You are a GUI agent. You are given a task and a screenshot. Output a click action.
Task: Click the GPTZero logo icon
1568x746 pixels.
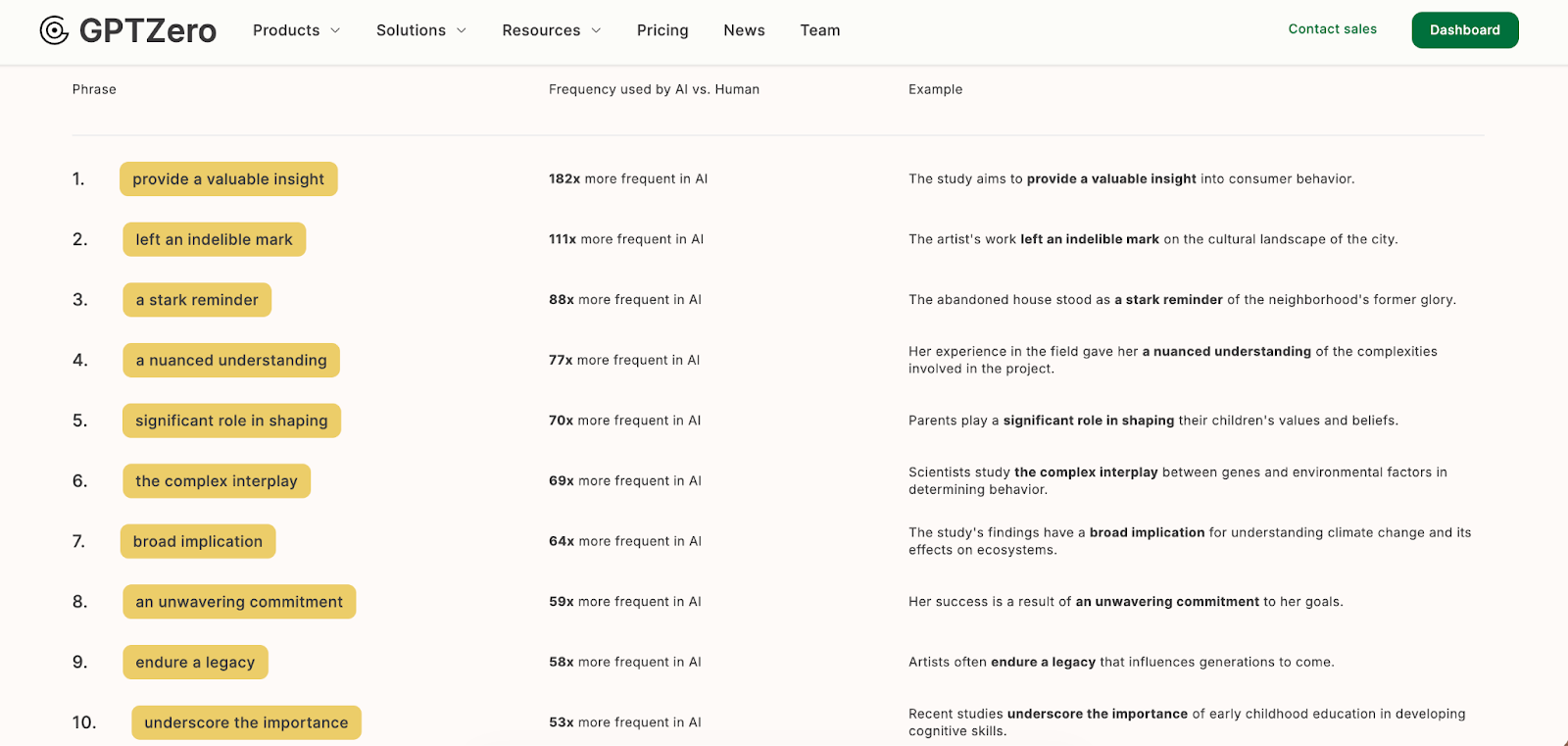click(x=54, y=30)
